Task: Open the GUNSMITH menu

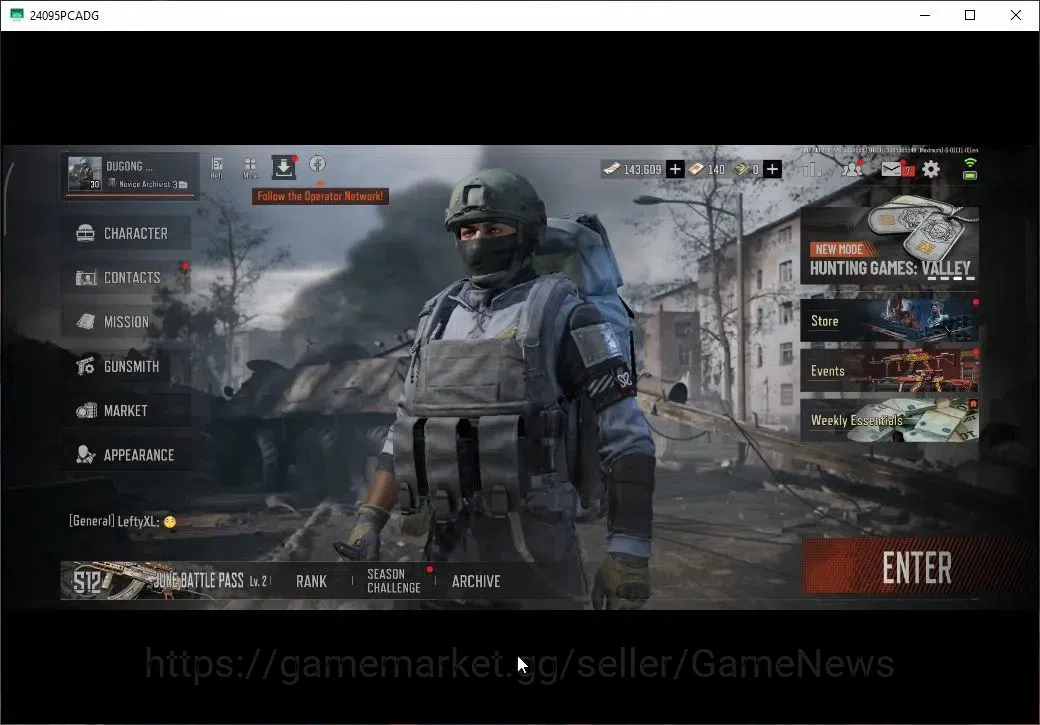Action: coord(126,366)
